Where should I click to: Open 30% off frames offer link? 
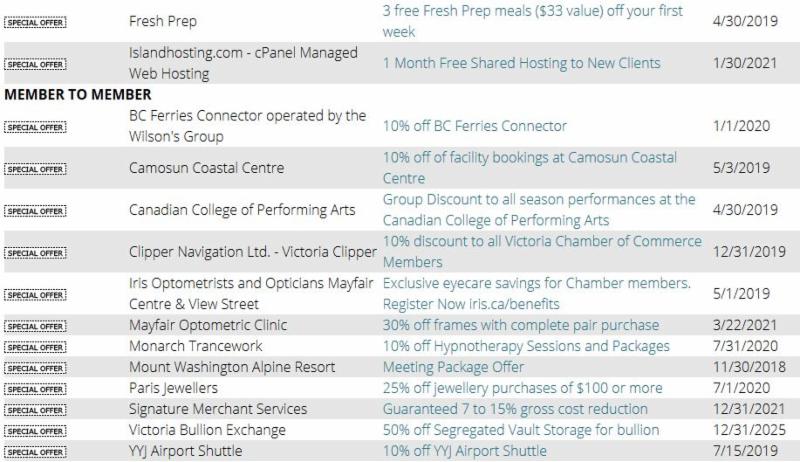[x=520, y=325]
